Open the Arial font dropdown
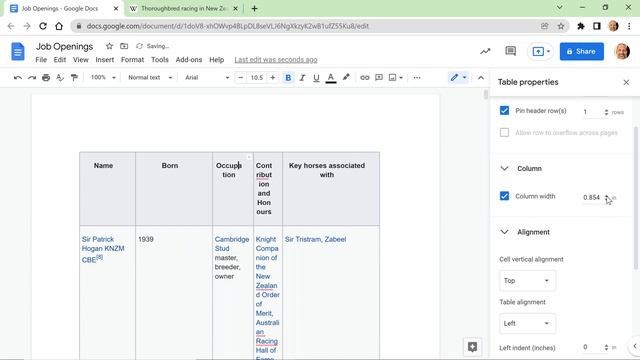The width and height of the screenshot is (640, 360). tap(207, 78)
